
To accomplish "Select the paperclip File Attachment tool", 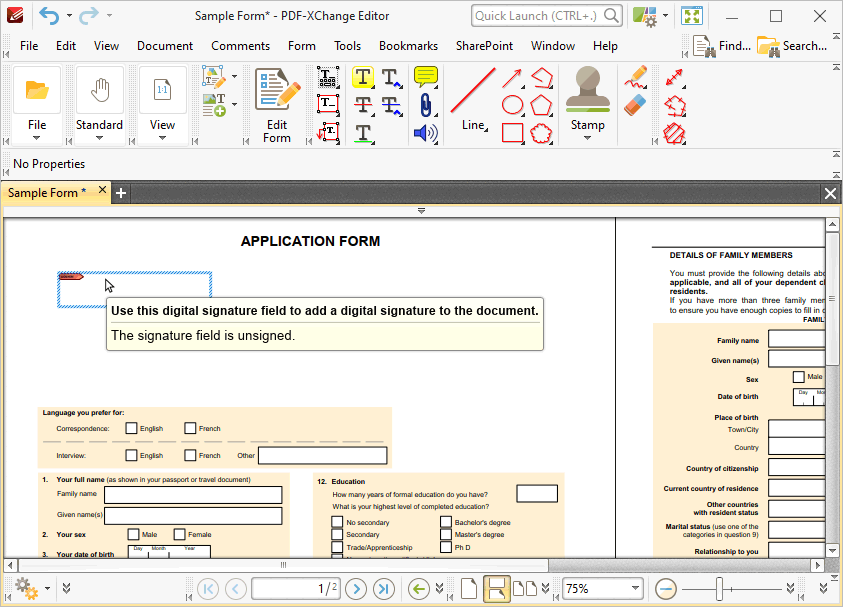I will 426,105.
